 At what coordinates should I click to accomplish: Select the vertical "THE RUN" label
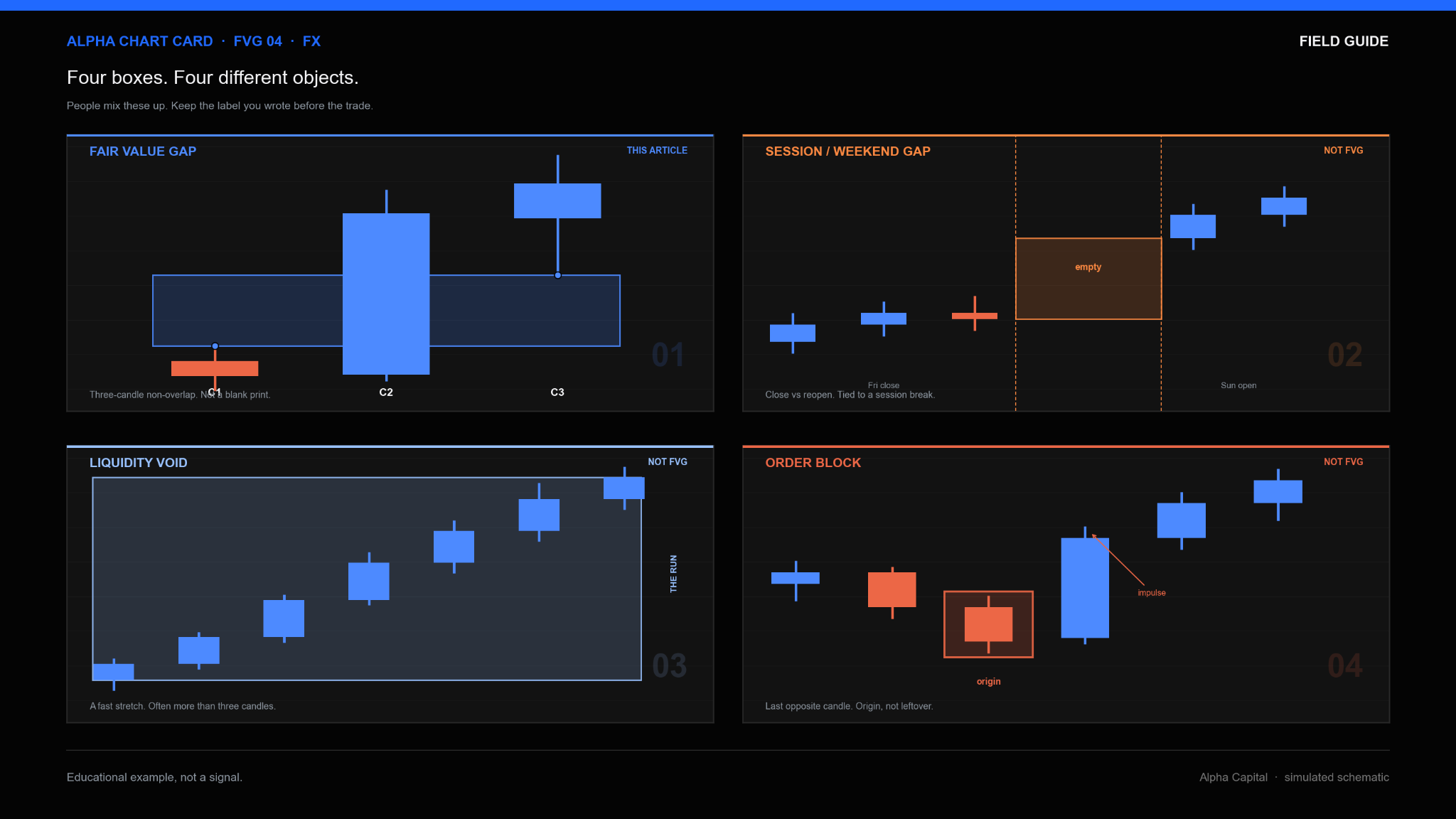point(673,574)
